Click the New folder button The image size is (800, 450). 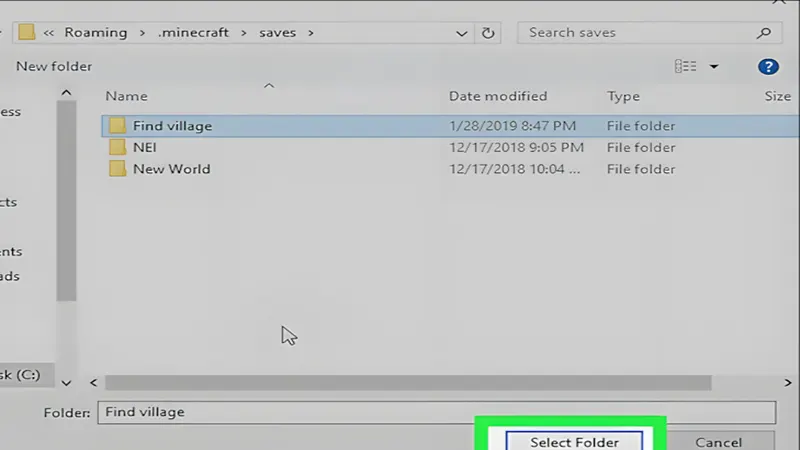point(54,66)
